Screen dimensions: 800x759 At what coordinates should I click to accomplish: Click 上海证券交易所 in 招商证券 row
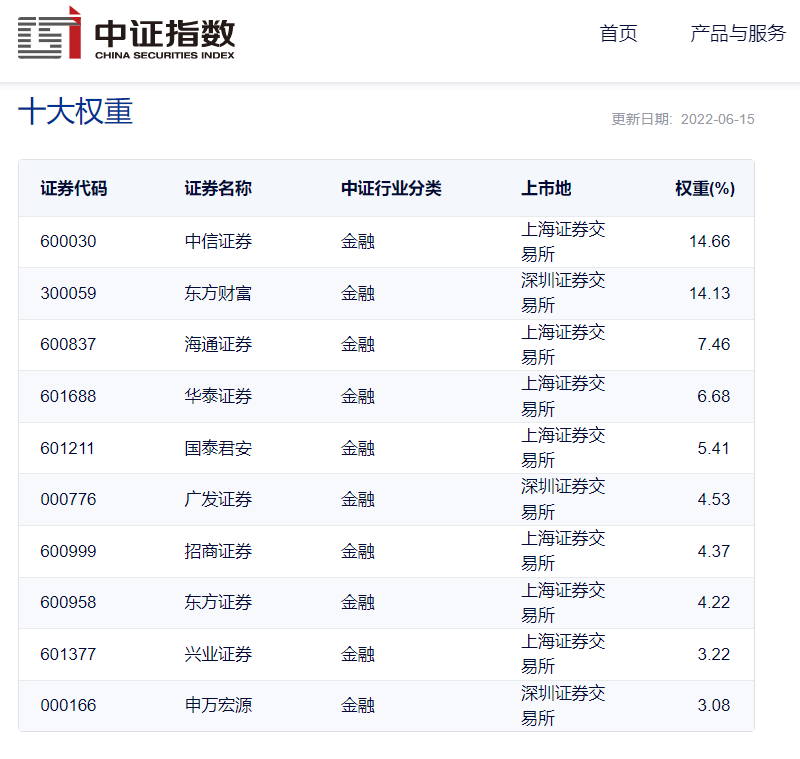coord(563,551)
